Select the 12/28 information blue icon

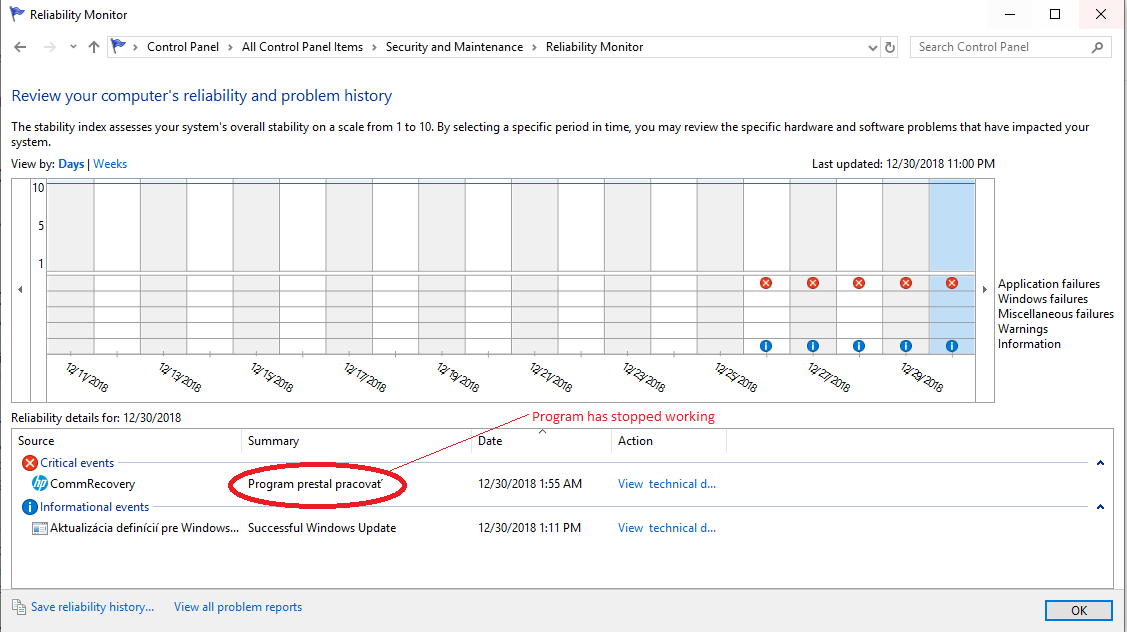(859, 346)
